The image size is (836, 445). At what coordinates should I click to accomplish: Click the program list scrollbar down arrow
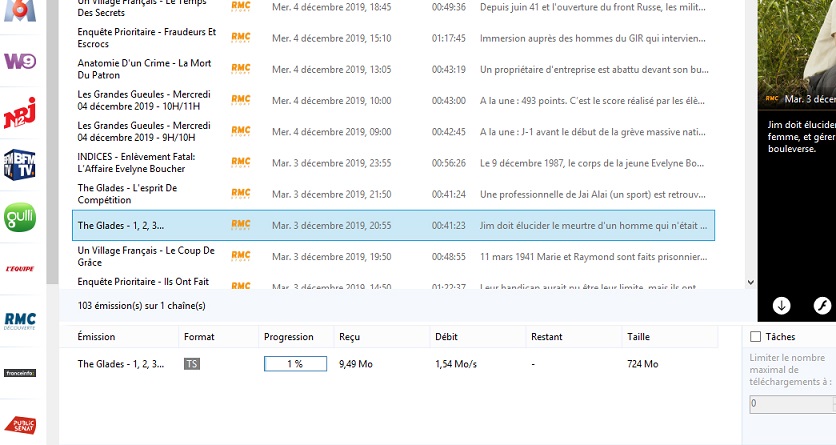[751, 282]
